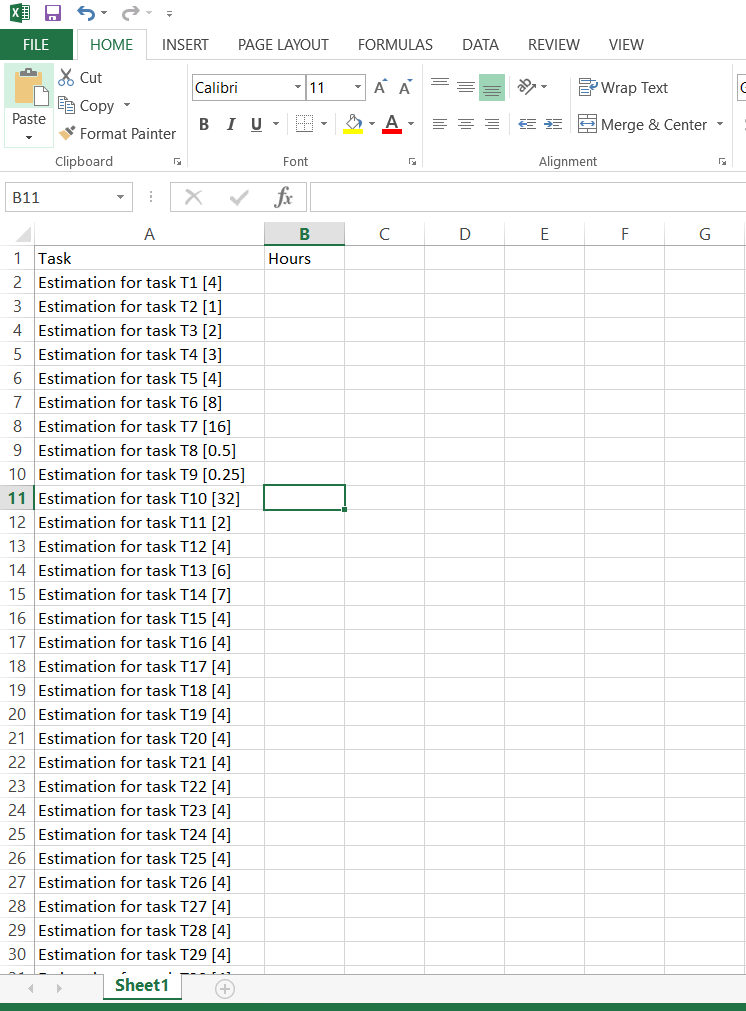The height and width of the screenshot is (1011, 746).
Task: Open the Merge & Center dropdown arrow
Action: click(720, 124)
